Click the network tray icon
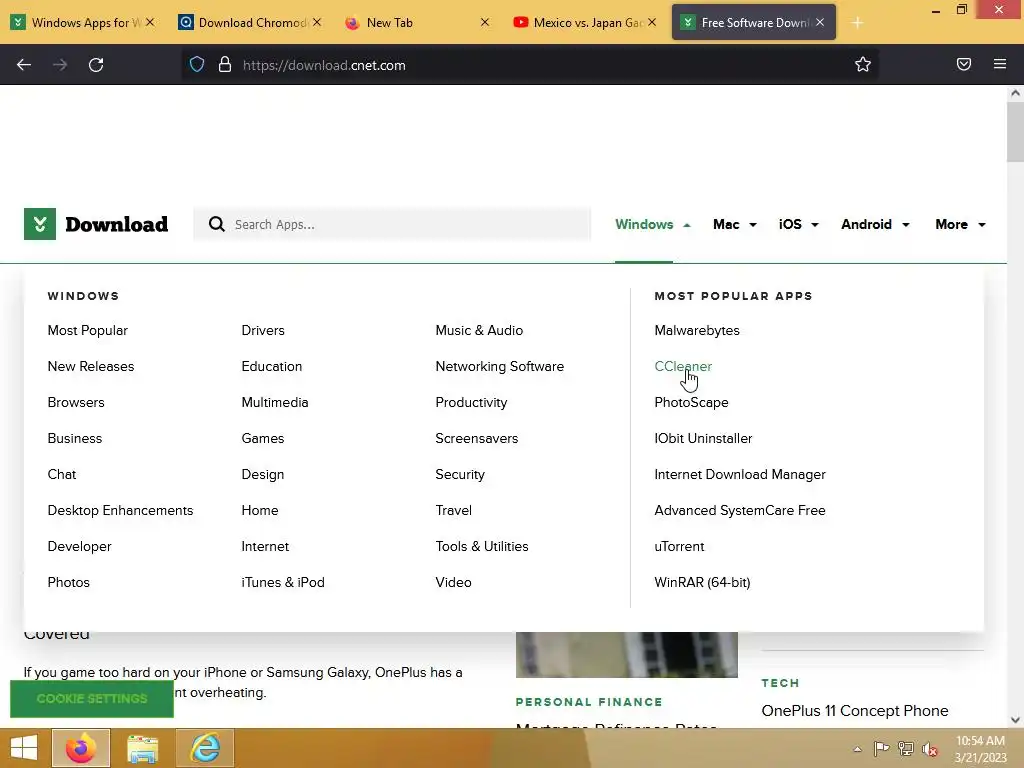The width and height of the screenshot is (1024, 768). (906, 748)
